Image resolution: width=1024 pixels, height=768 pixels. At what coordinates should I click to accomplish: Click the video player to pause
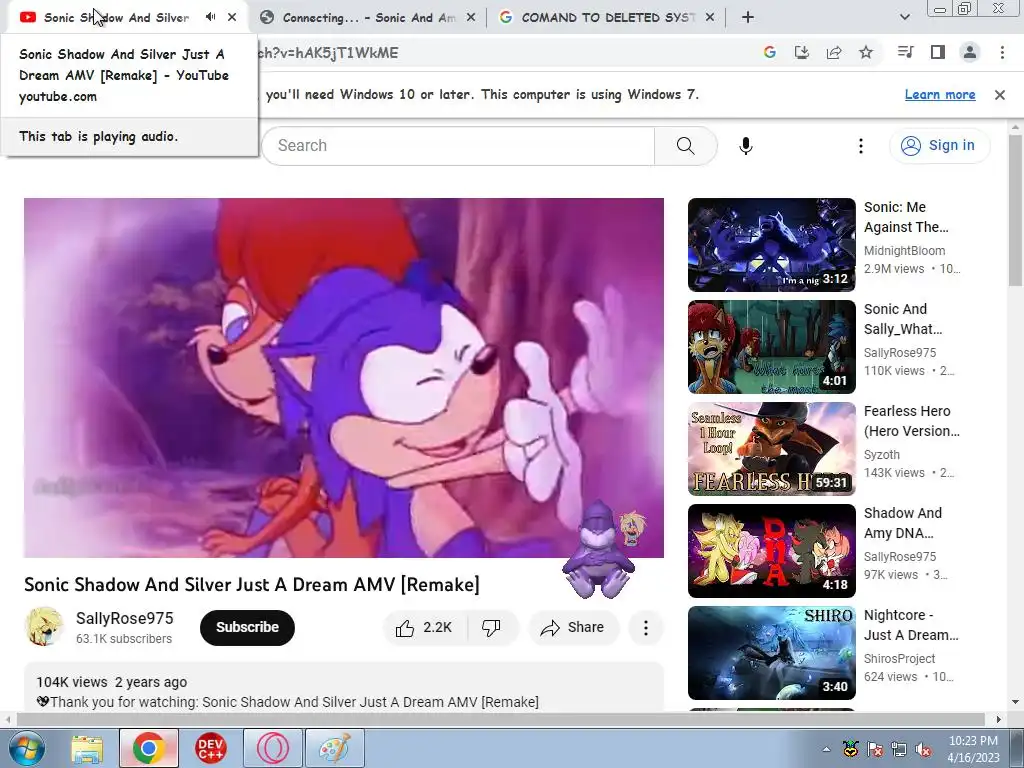point(344,377)
